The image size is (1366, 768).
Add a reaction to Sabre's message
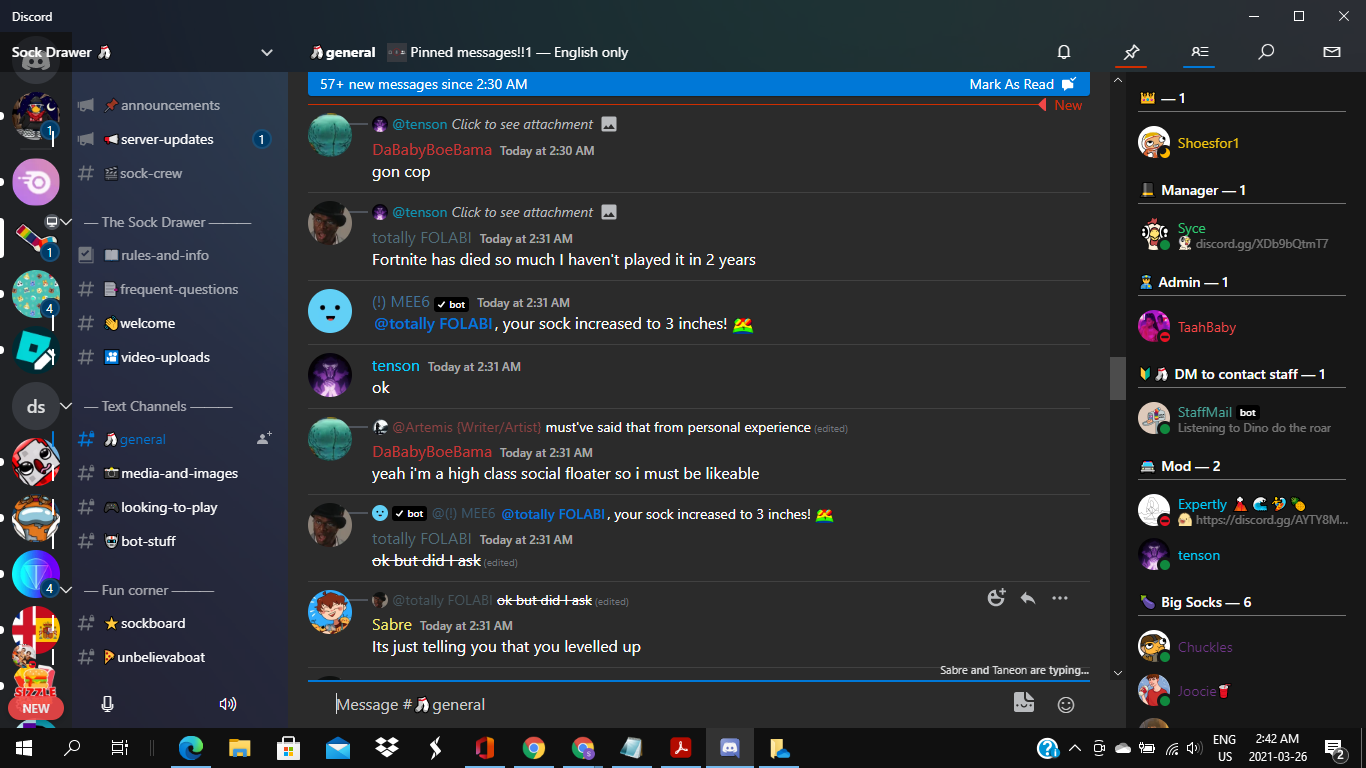[996, 597]
